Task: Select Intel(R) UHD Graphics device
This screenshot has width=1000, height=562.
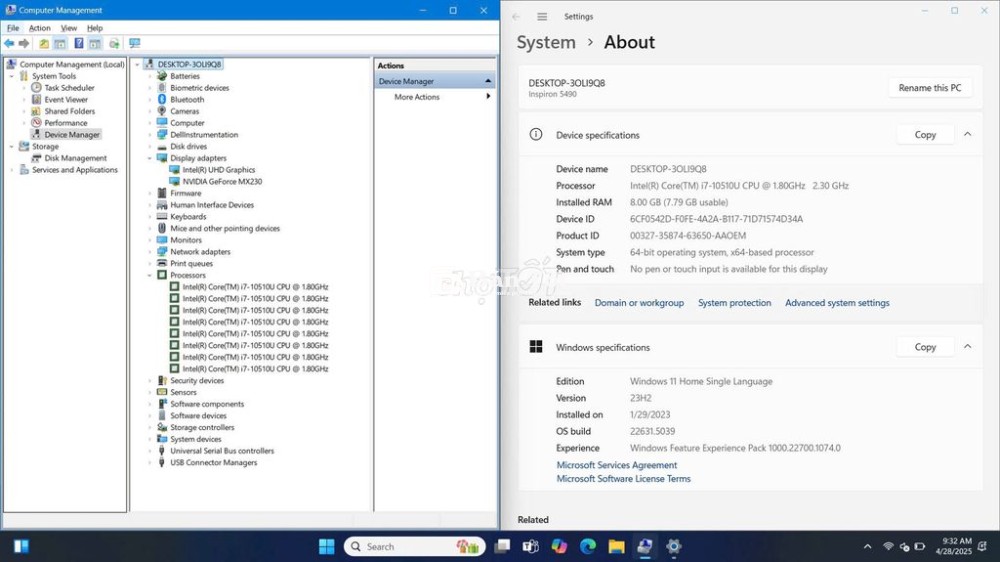Action: (219, 170)
